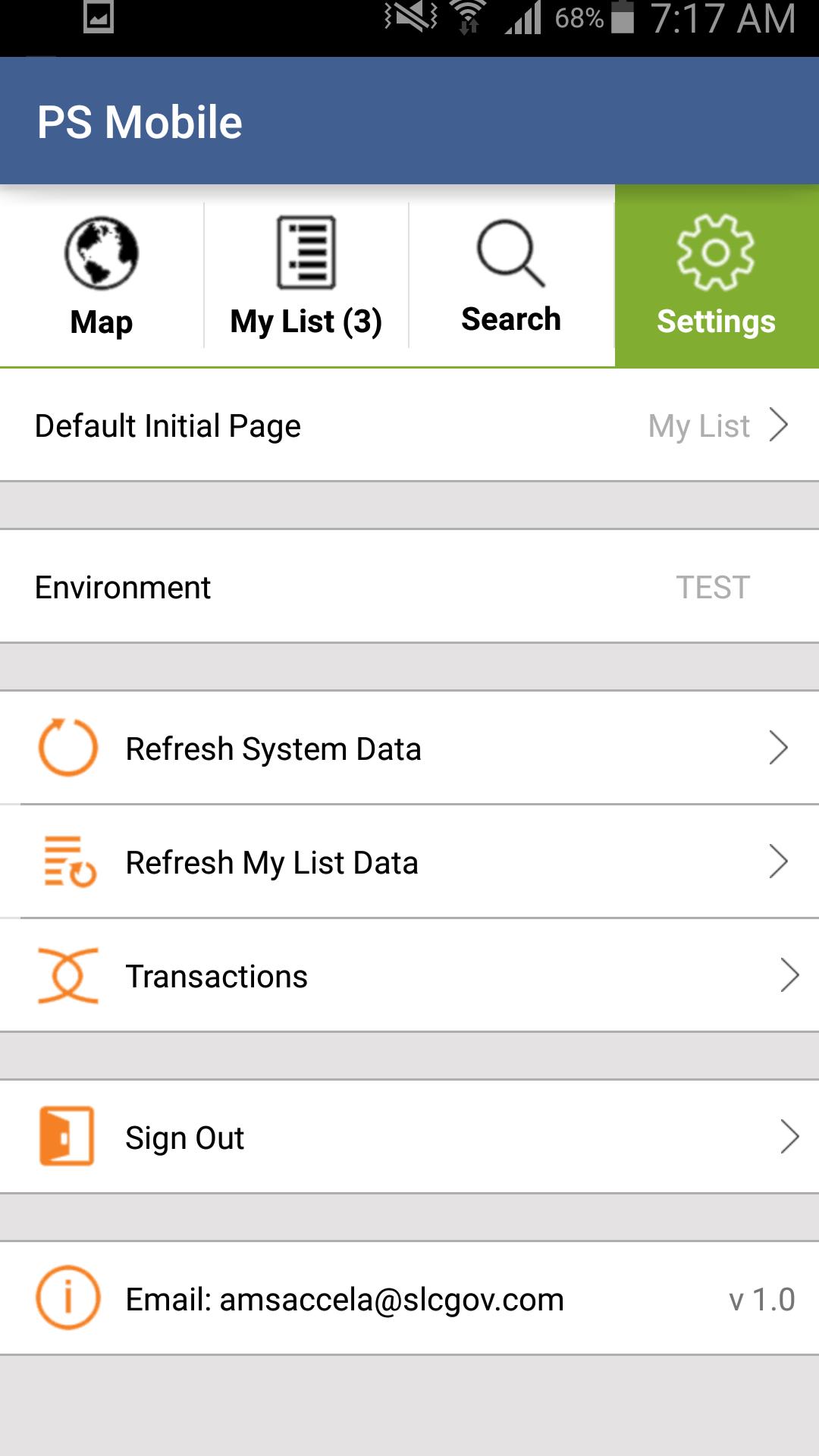Tap the Settings gear icon
This screenshot has height=1456, width=819.
(716, 252)
